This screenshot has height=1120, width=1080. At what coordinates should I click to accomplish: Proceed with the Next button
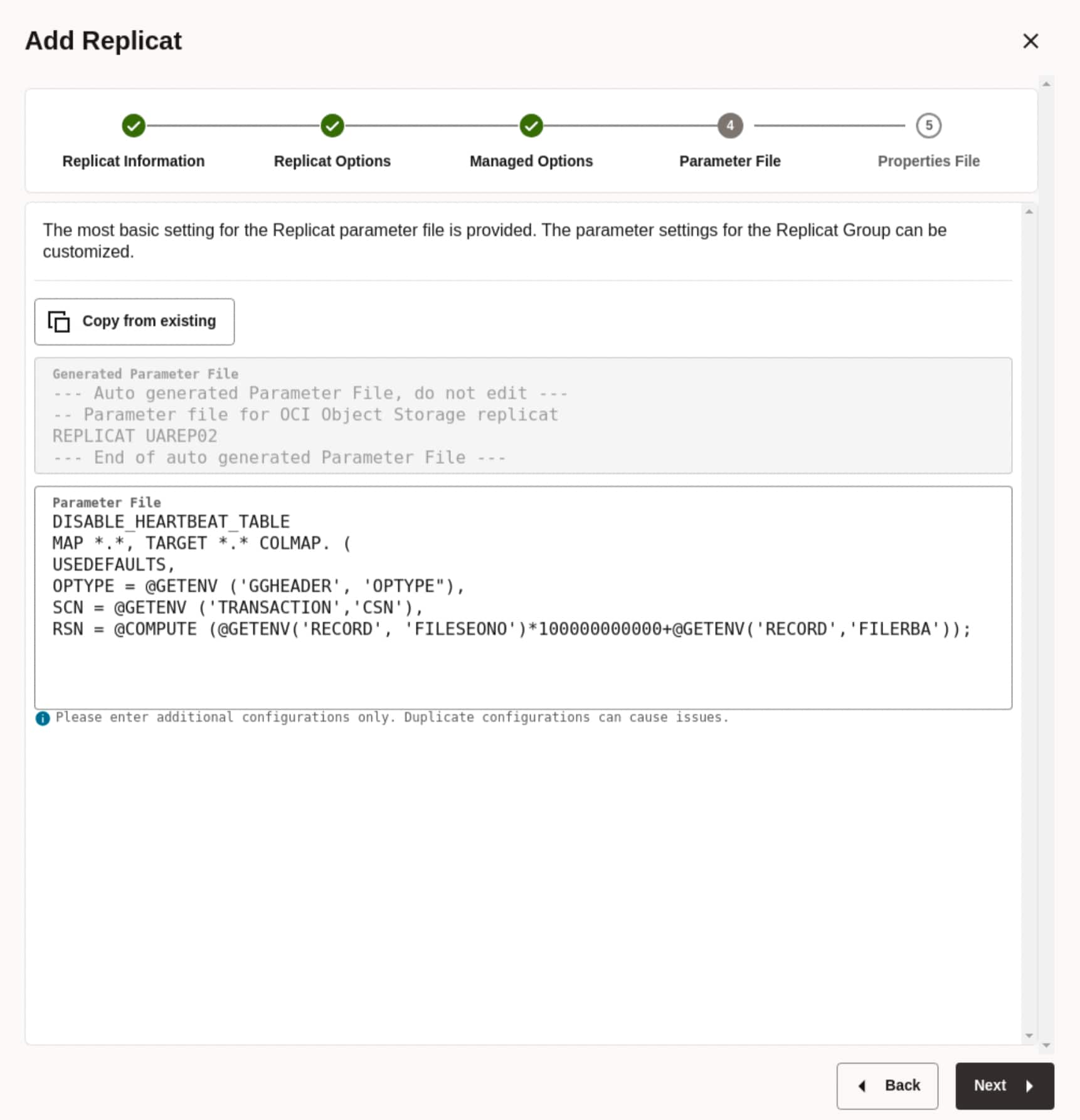(x=1004, y=1086)
